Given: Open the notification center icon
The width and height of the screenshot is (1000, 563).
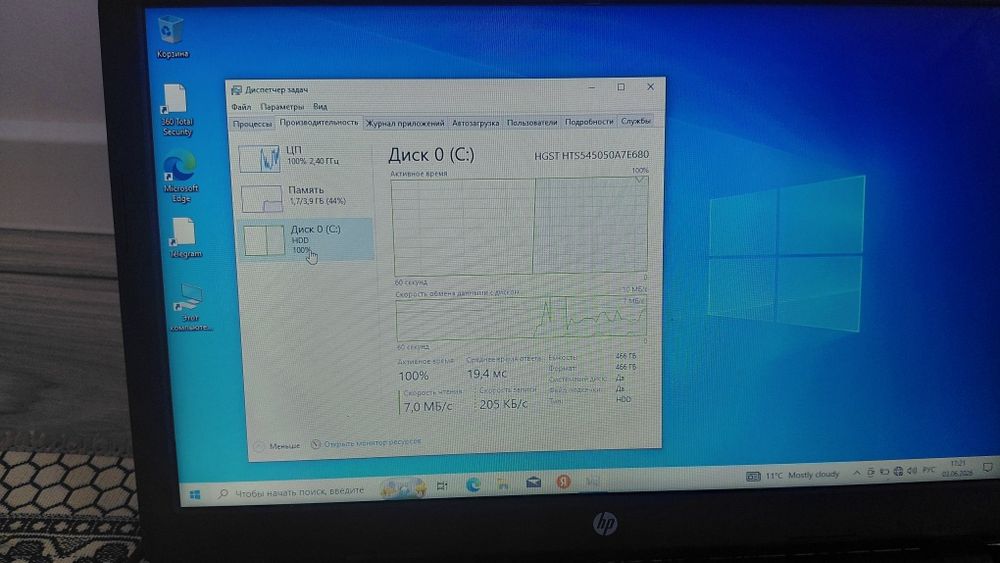Looking at the screenshot, I should pos(987,467).
